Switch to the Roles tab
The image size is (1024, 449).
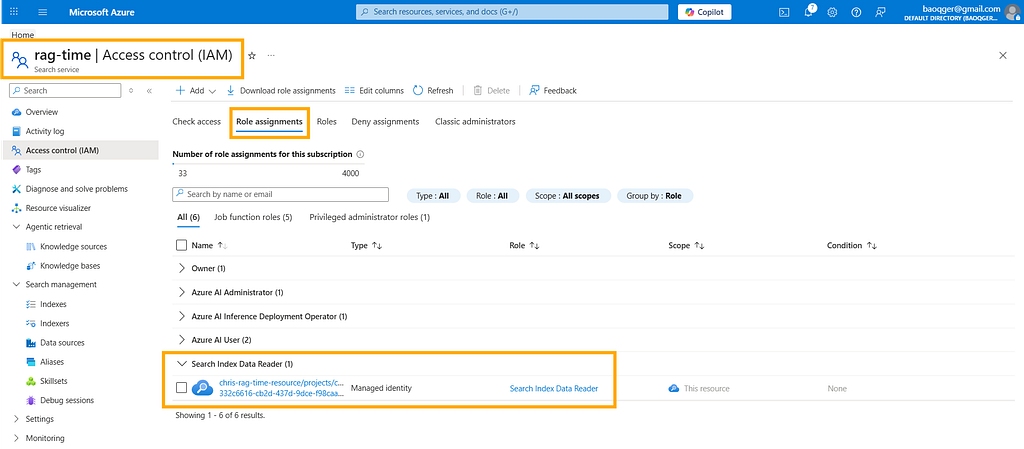coord(327,121)
